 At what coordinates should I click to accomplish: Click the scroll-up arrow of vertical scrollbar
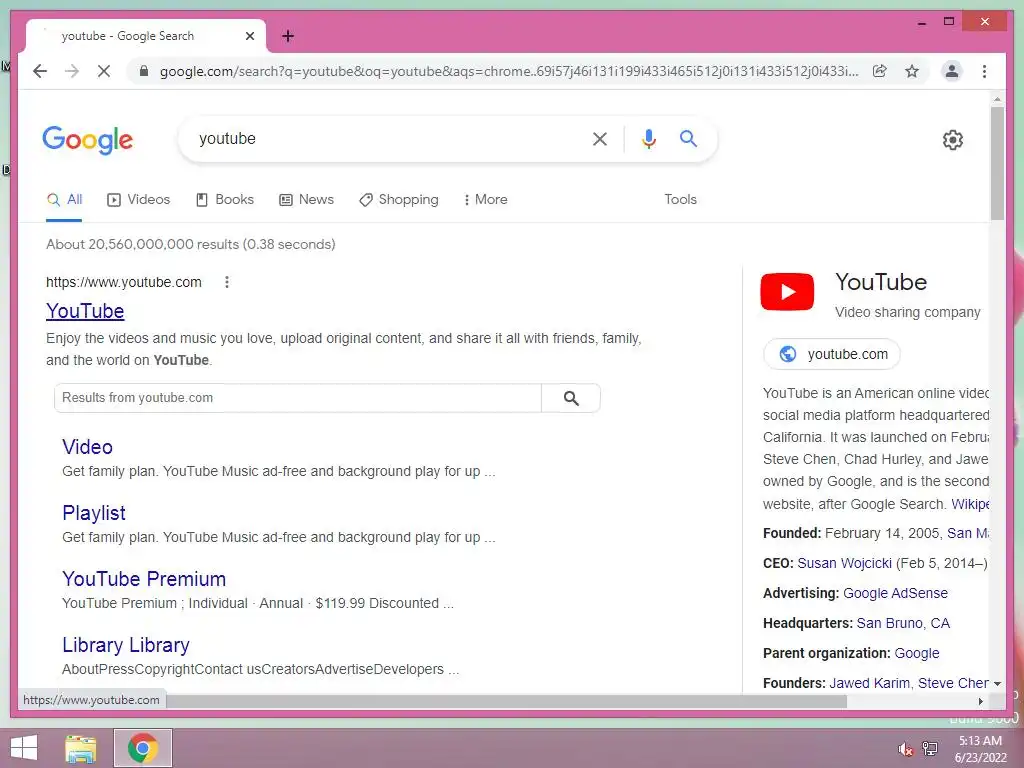(997, 99)
